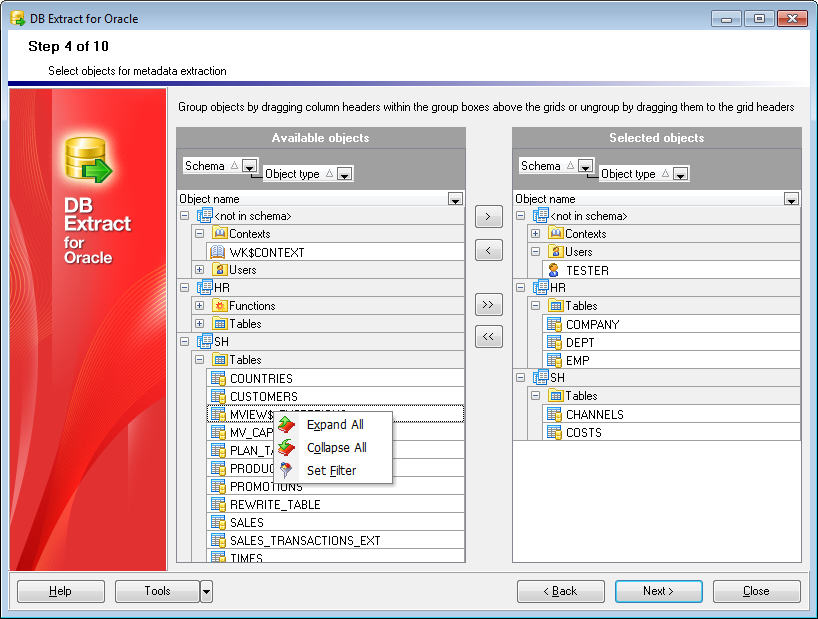Choose Expand All from context menu

pyautogui.click(x=334, y=424)
